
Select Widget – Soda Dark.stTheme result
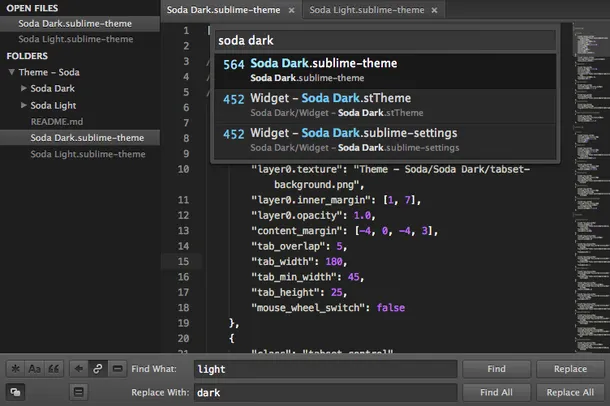click(x=385, y=106)
